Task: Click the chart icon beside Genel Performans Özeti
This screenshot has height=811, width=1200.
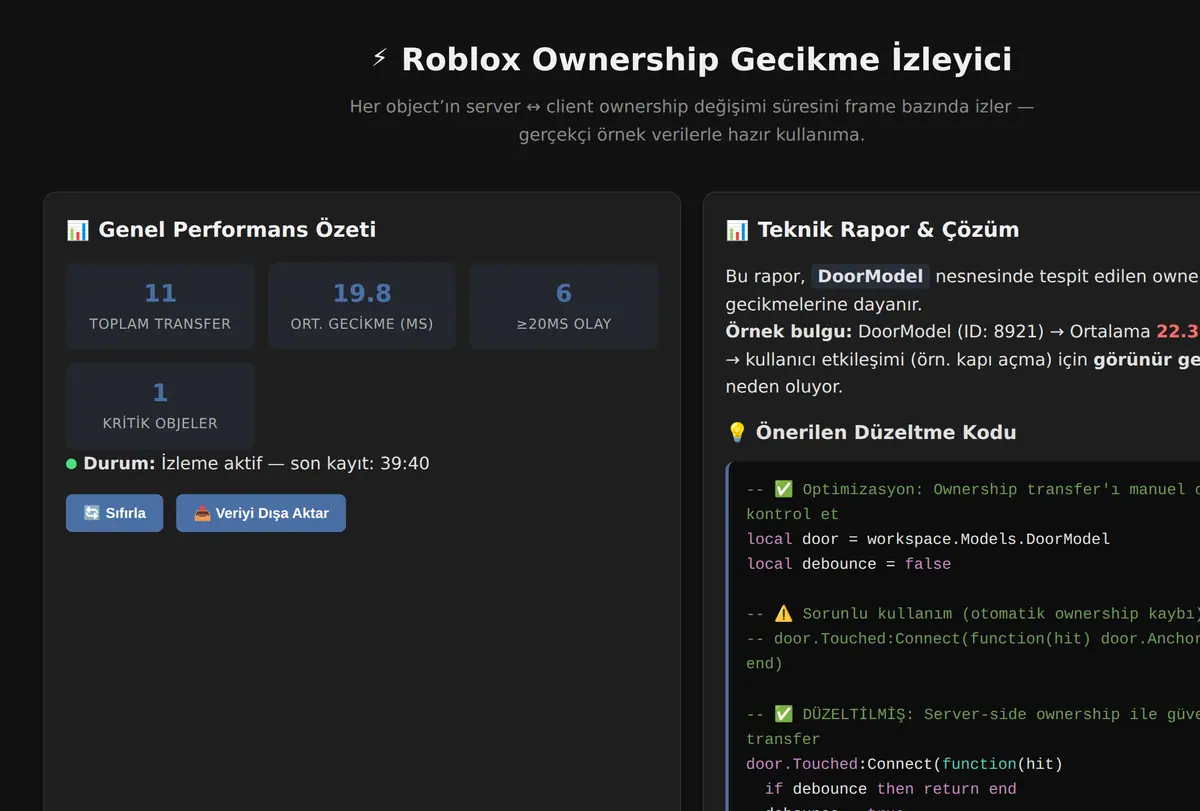Action: point(77,230)
